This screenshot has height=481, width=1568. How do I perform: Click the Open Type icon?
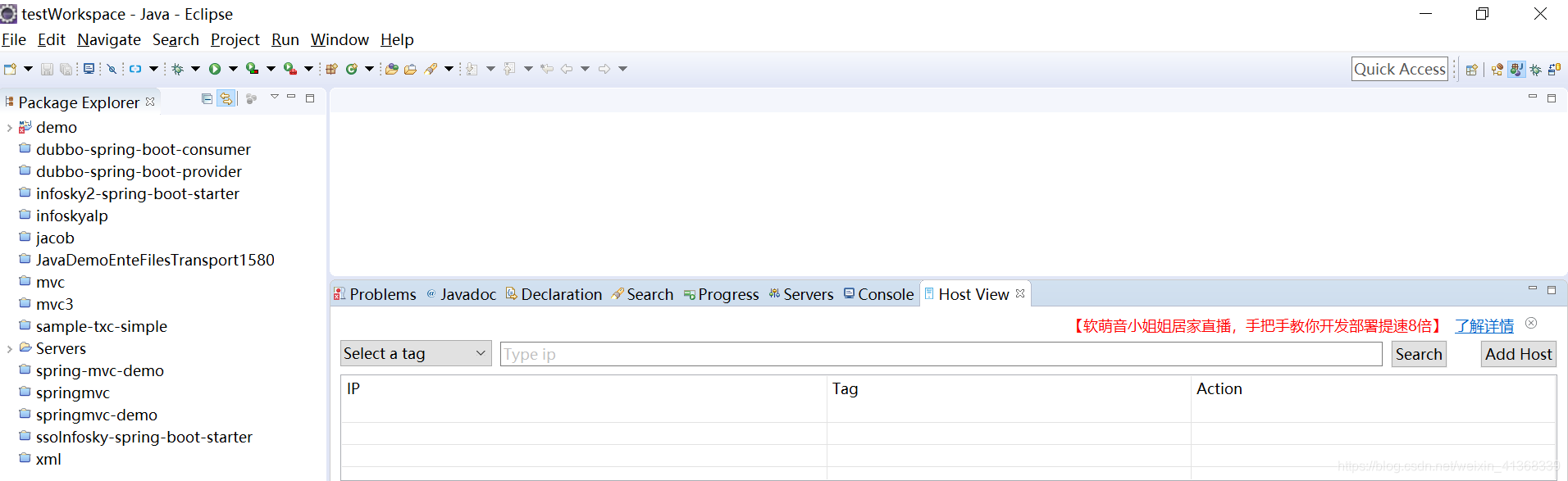pyautogui.click(x=391, y=69)
